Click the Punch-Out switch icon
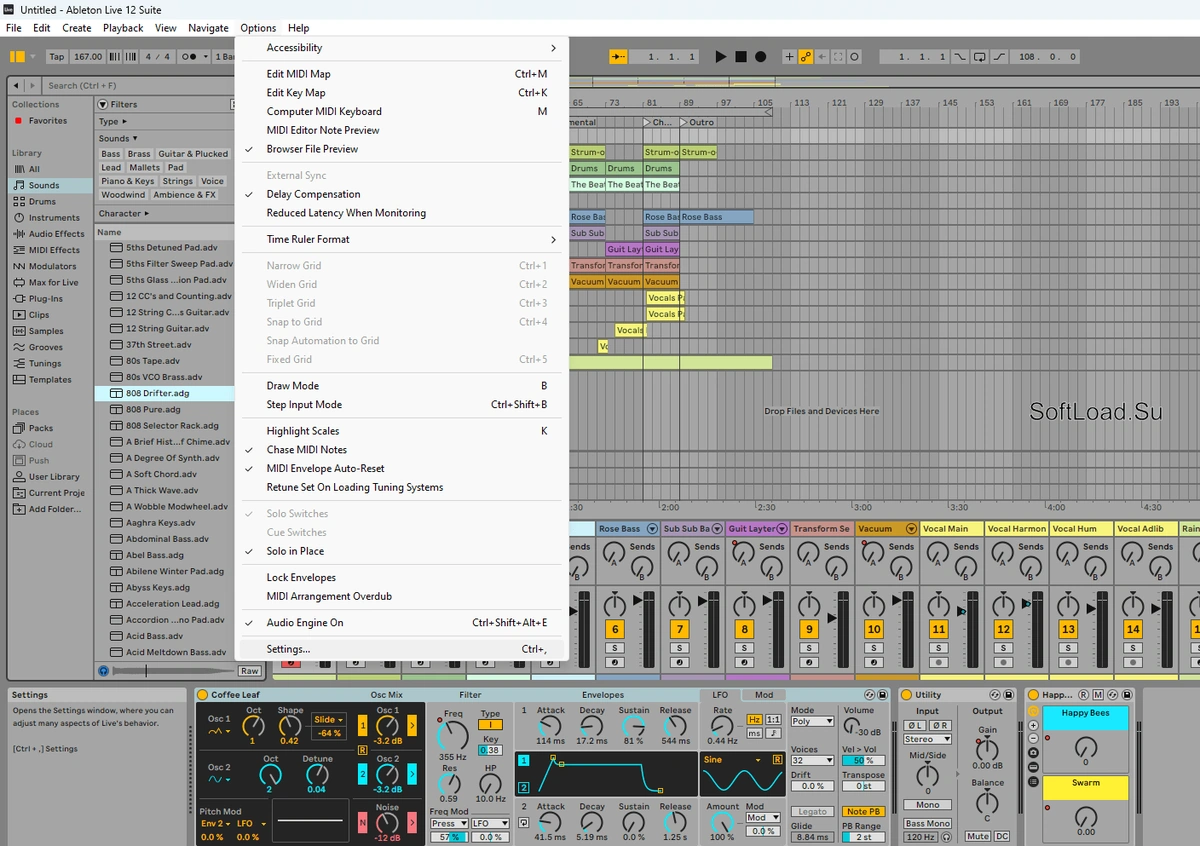The image size is (1200, 846). [x=999, y=57]
